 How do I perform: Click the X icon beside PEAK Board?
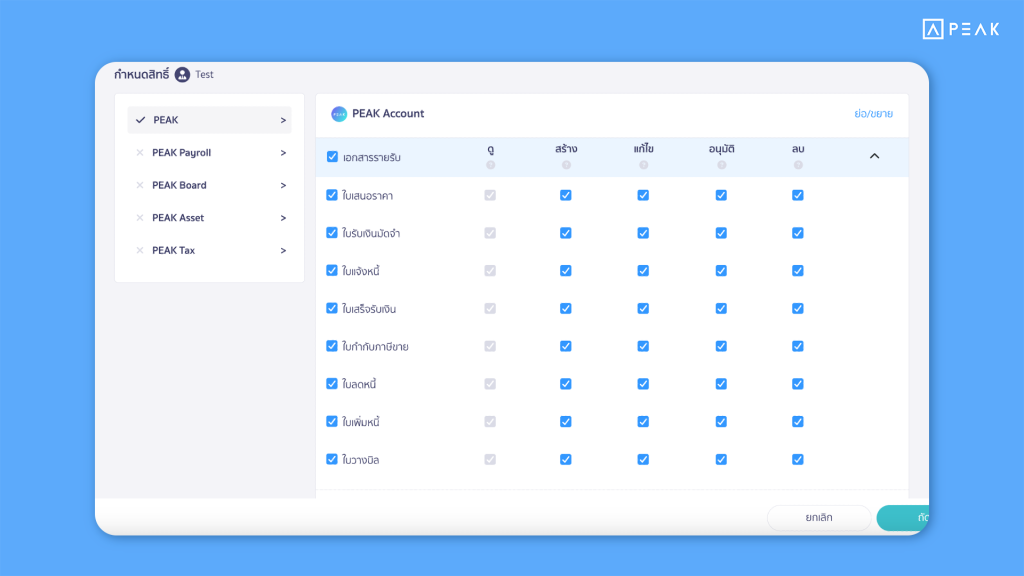pyautogui.click(x=140, y=185)
